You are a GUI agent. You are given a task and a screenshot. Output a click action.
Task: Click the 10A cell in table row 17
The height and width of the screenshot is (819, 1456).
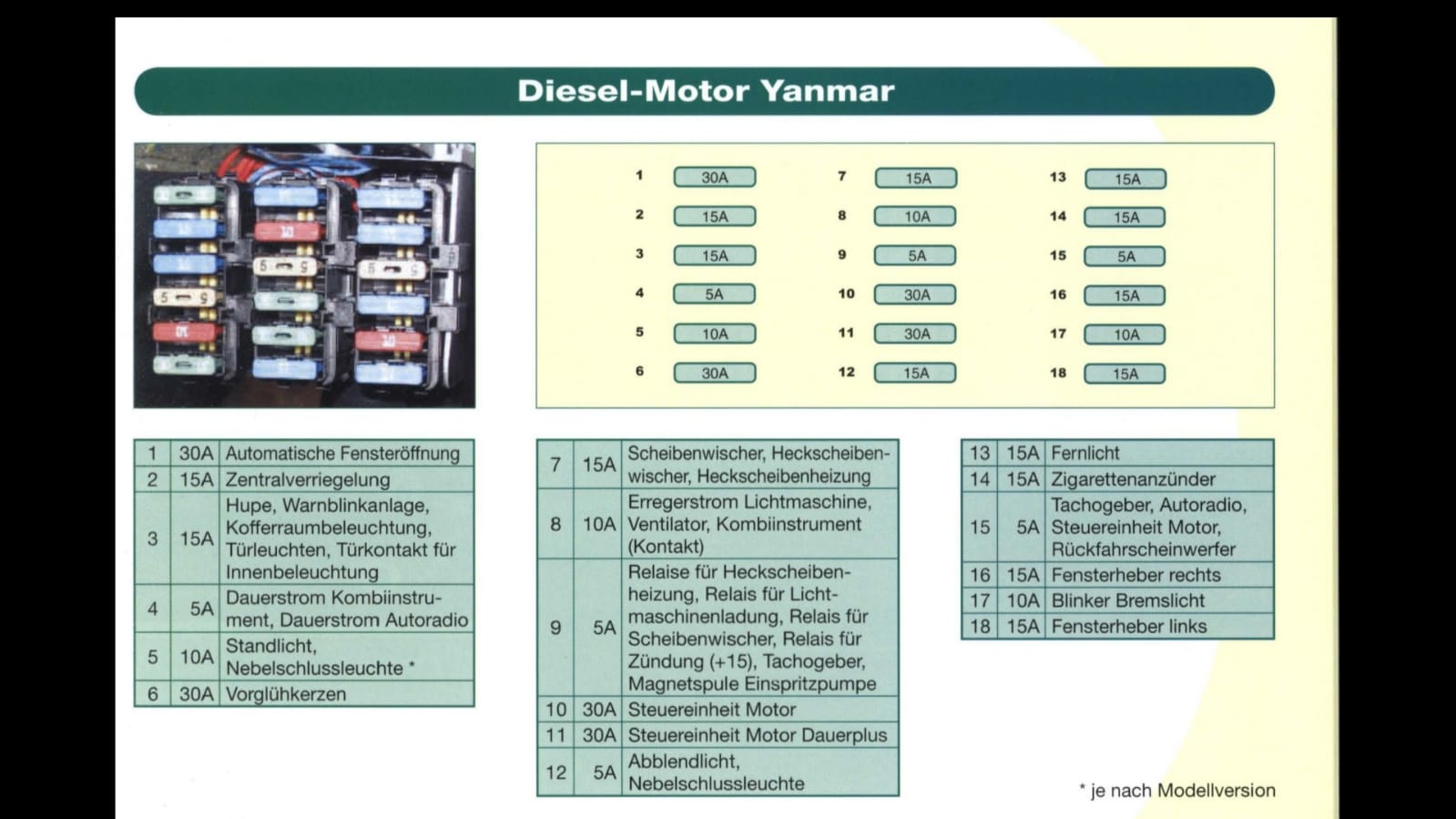(x=1022, y=600)
